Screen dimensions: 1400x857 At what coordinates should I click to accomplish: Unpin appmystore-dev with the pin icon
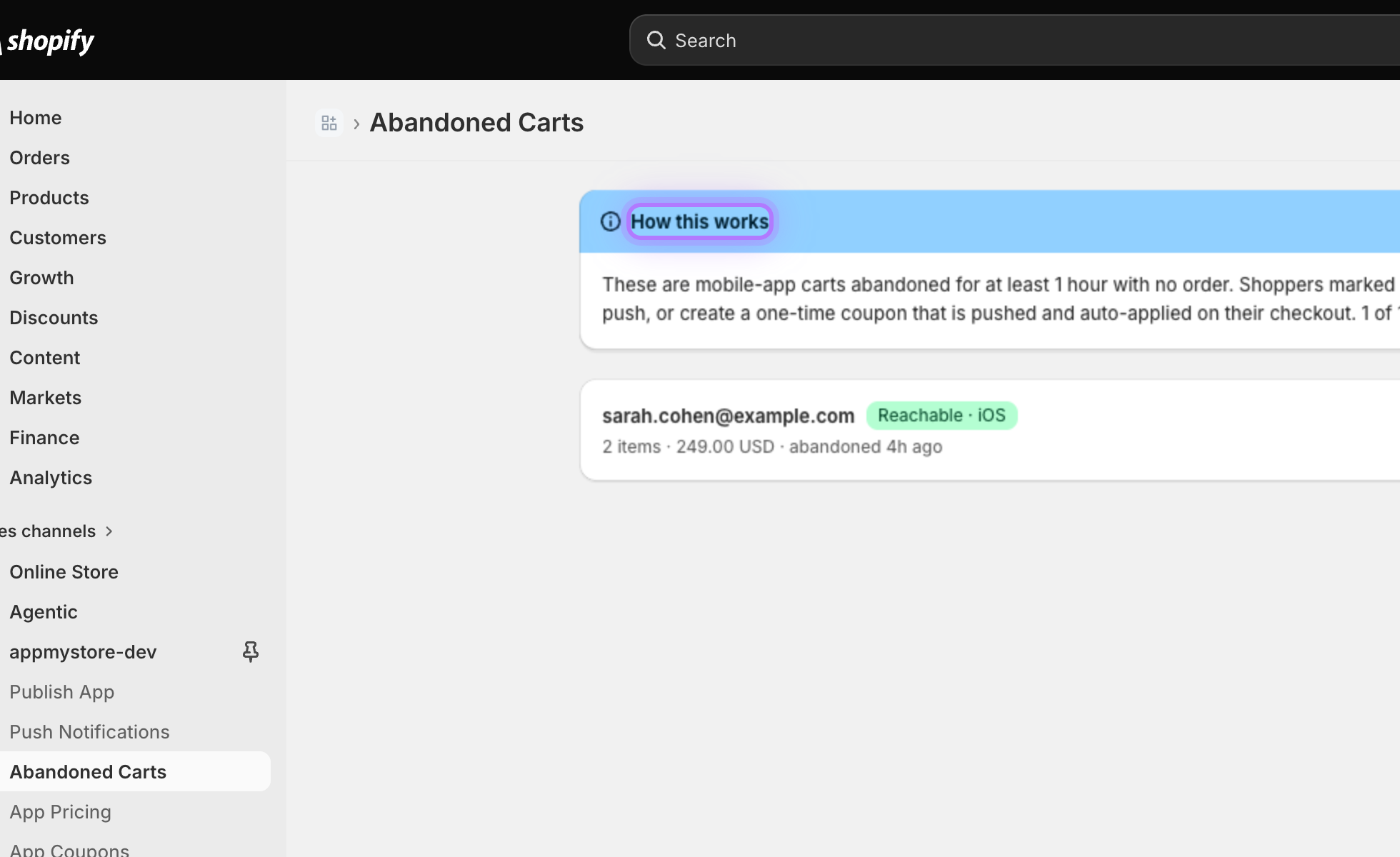pyautogui.click(x=250, y=651)
